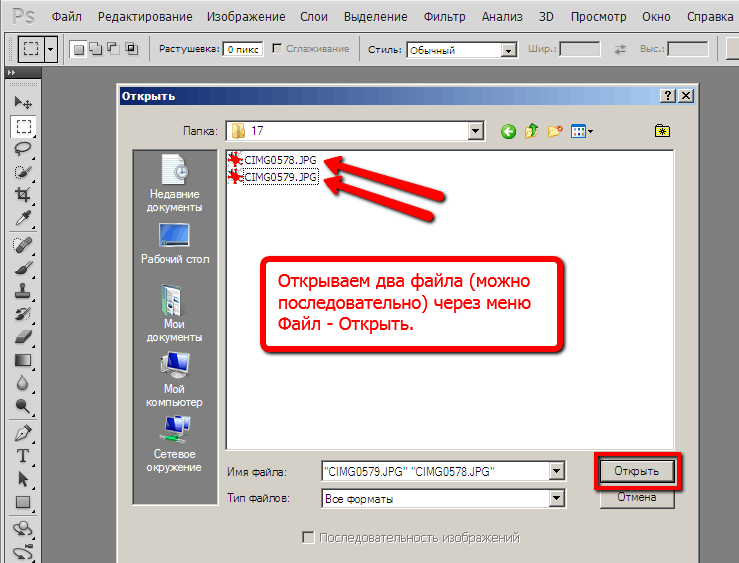Select the Horizontal Type tool

(23, 456)
